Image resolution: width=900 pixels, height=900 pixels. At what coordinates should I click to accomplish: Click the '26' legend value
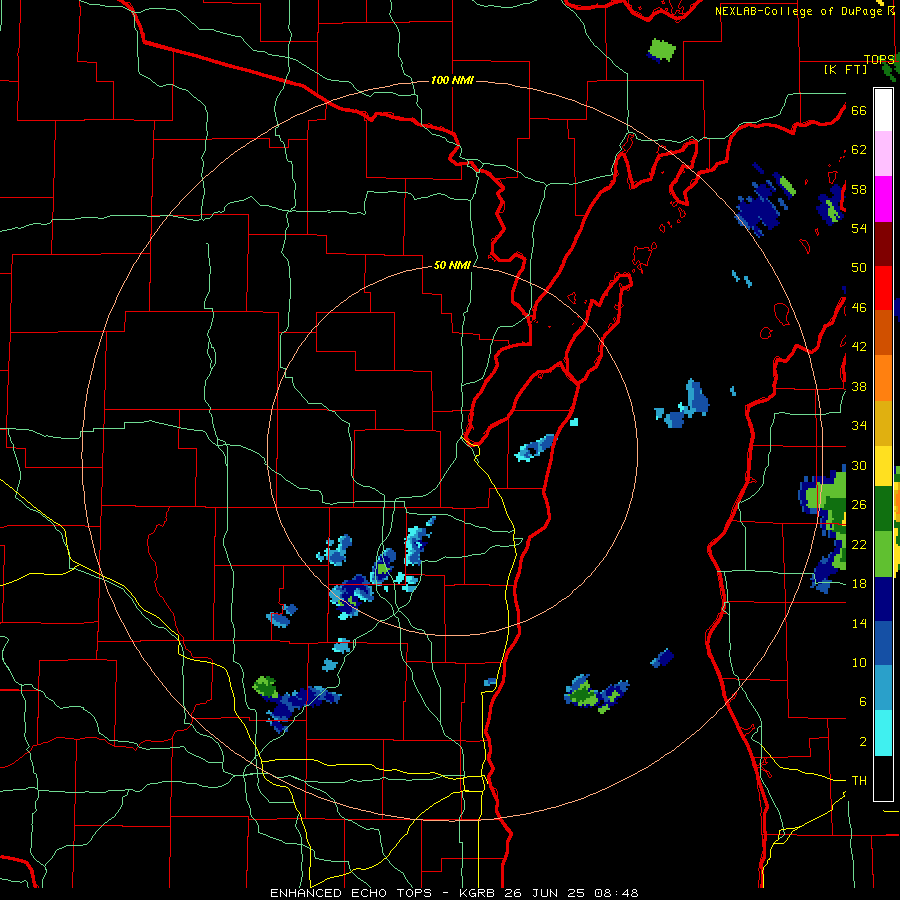[859, 505]
